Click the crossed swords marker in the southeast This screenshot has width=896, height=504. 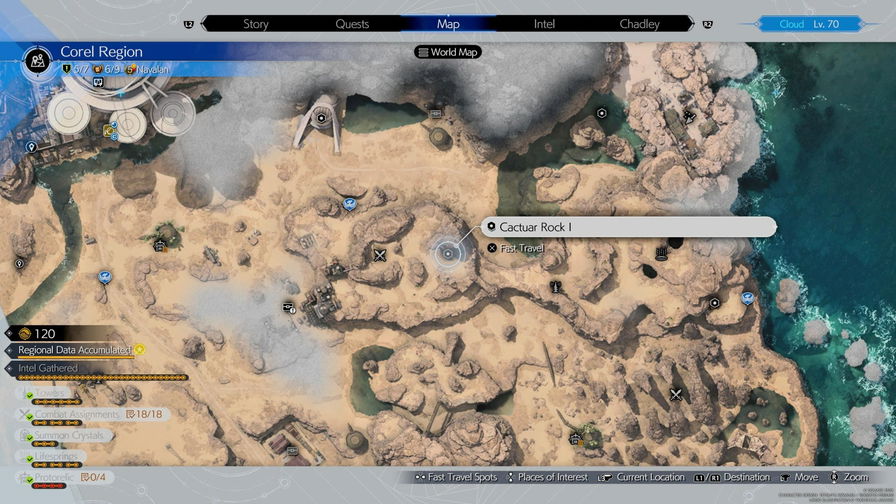(x=677, y=394)
